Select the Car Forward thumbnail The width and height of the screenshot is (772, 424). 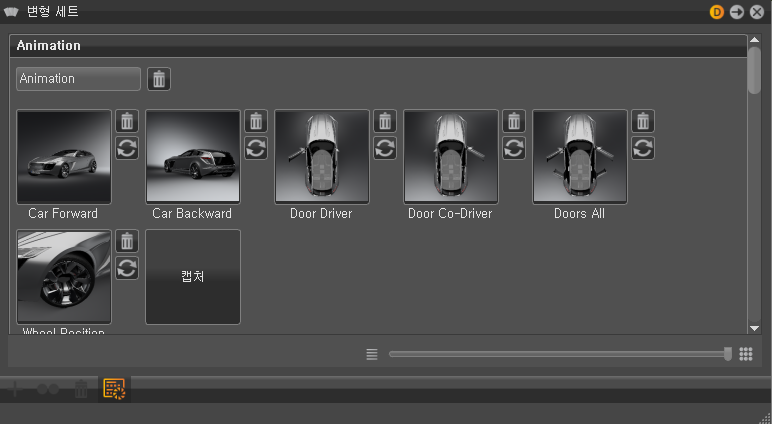[64, 157]
